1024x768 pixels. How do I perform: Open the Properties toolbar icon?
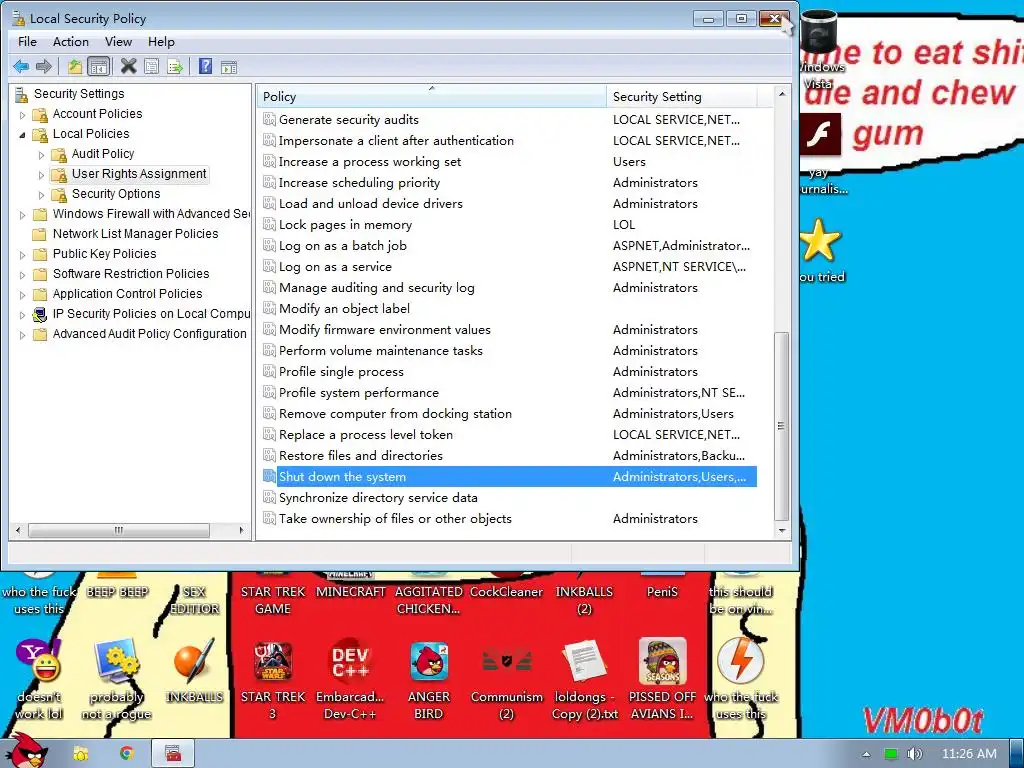pos(152,66)
